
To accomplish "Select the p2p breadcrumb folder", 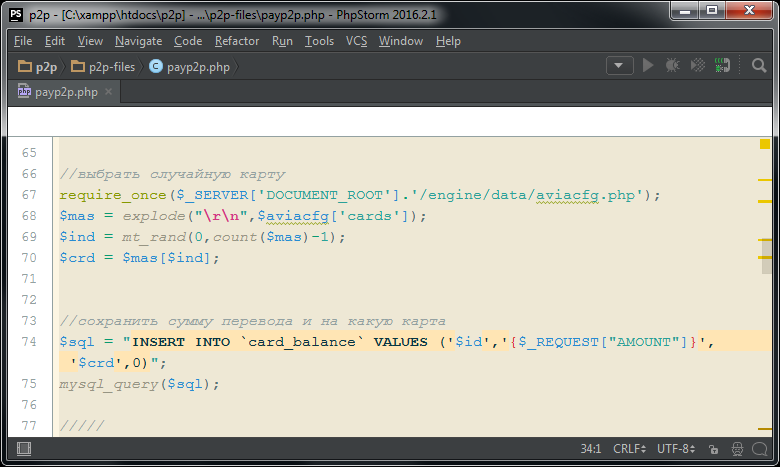I will click(x=37, y=67).
